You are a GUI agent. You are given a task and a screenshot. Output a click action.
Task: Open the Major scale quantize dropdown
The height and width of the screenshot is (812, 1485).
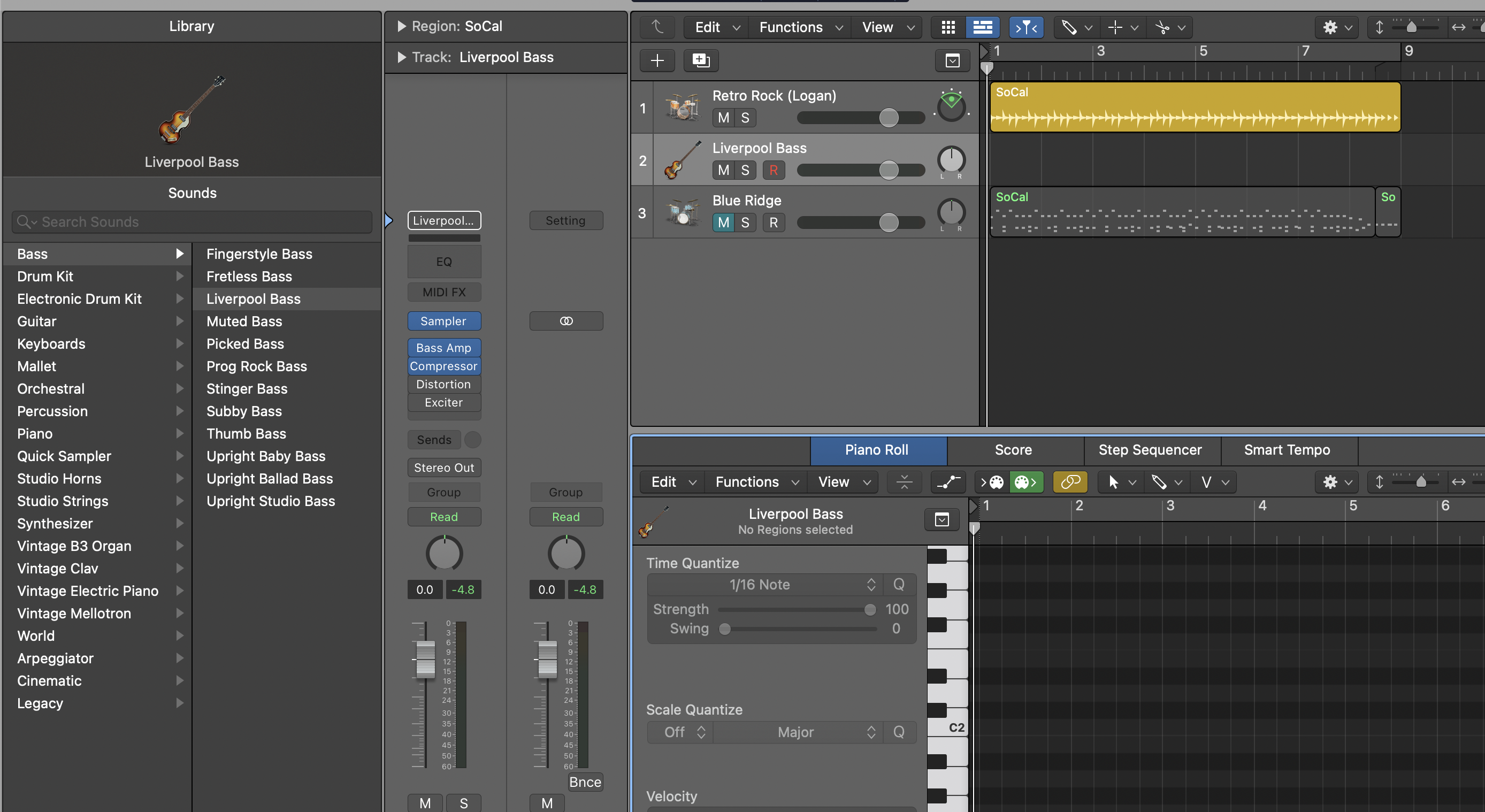pos(797,732)
